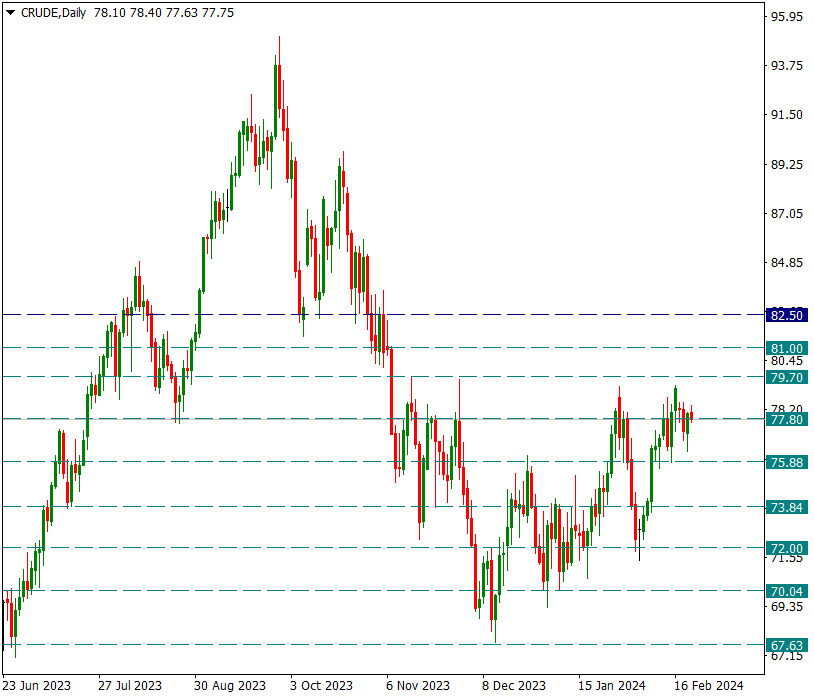Click the 30 Aug 2023 date label

[x=230, y=686]
